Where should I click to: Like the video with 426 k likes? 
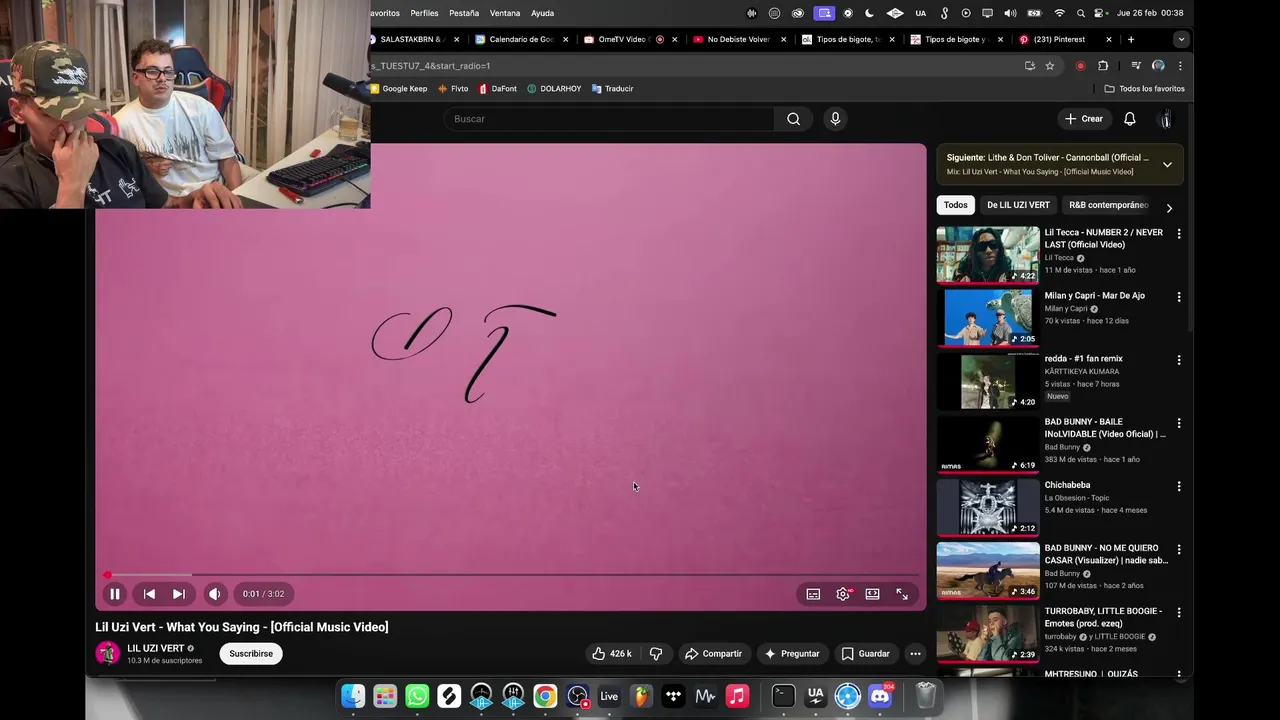pyautogui.click(x=610, y=654)
